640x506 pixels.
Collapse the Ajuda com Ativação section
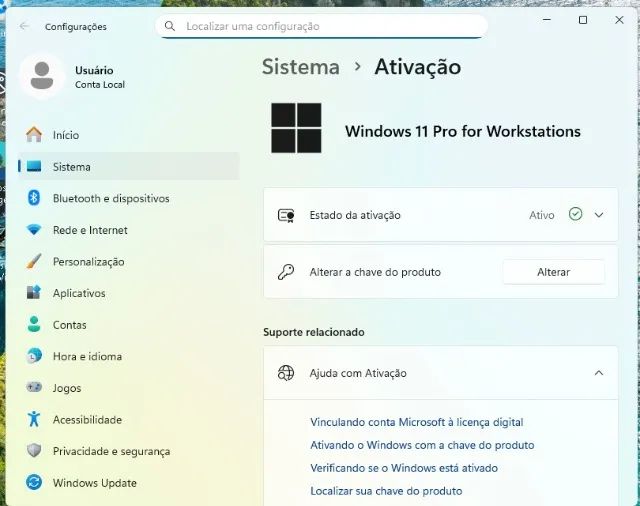pyautogui.click(x=599, y=373)
